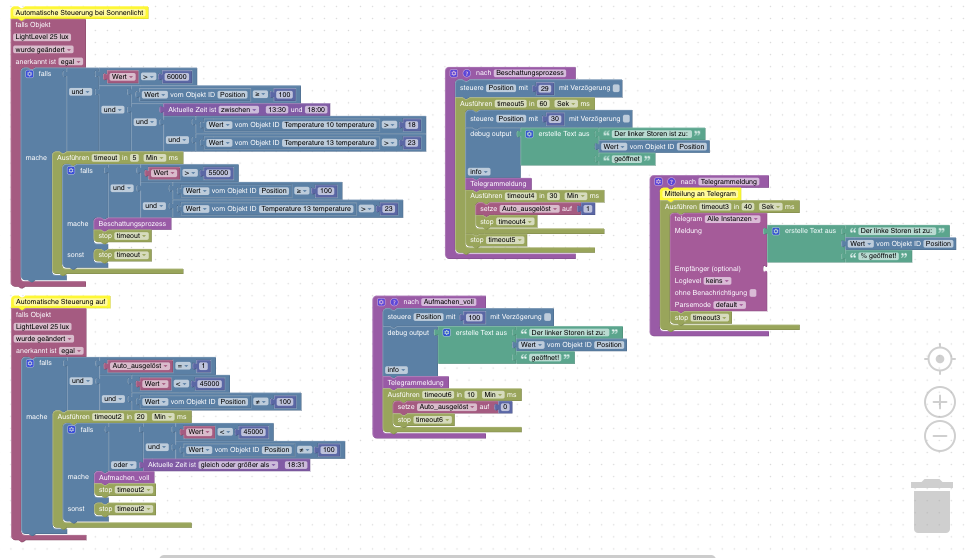Screen dimensions: 968x558
Task: Click the zoom out minus icon
Action: pos(940,436)
